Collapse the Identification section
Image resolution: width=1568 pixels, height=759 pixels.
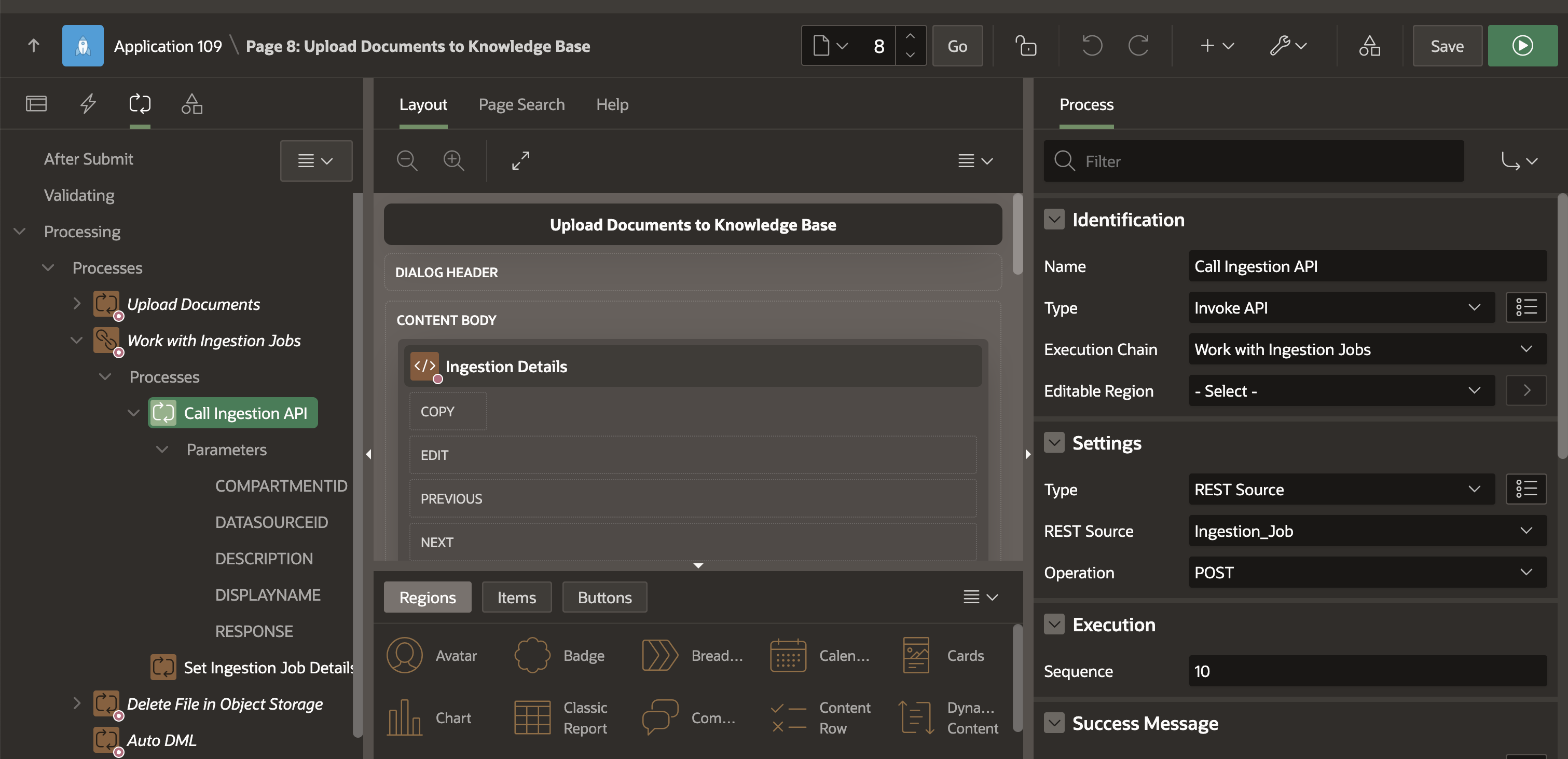[x=1054, y=219]
